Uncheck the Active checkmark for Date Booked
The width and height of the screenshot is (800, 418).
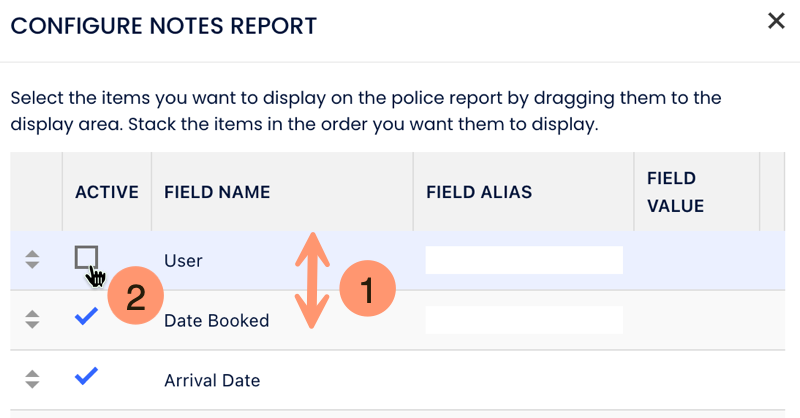[x=87, y=317]
